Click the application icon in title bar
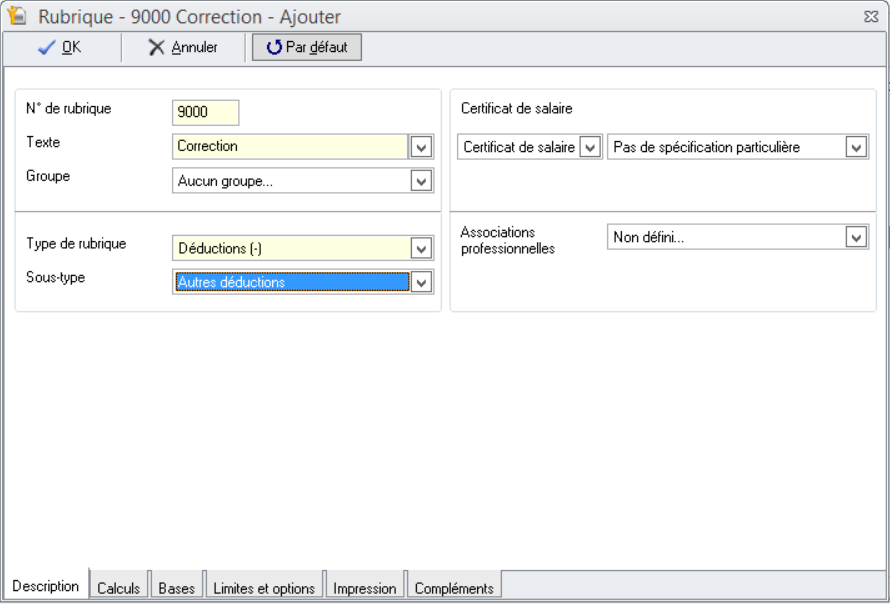 click(16, 17)
